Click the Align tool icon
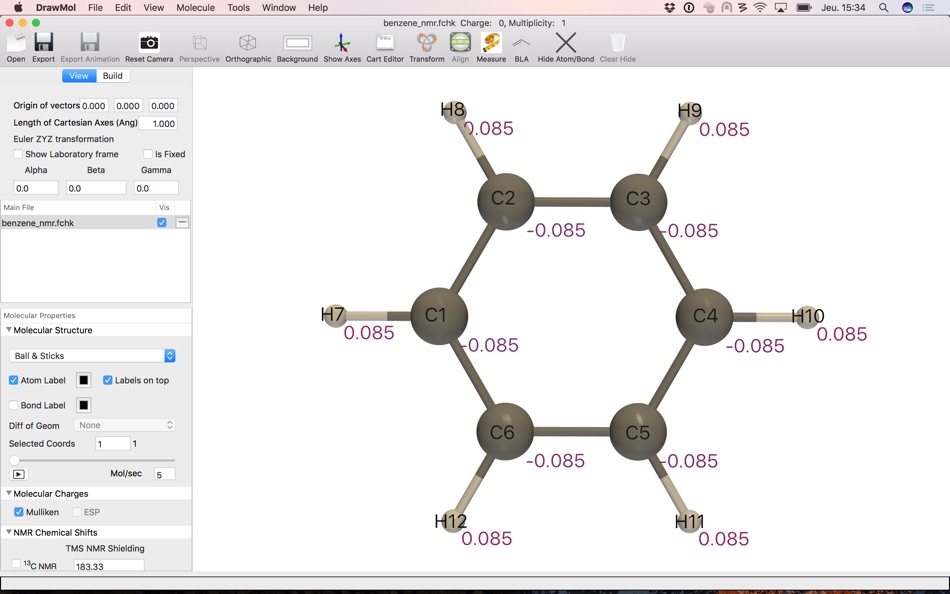 (x=460, y=43)
